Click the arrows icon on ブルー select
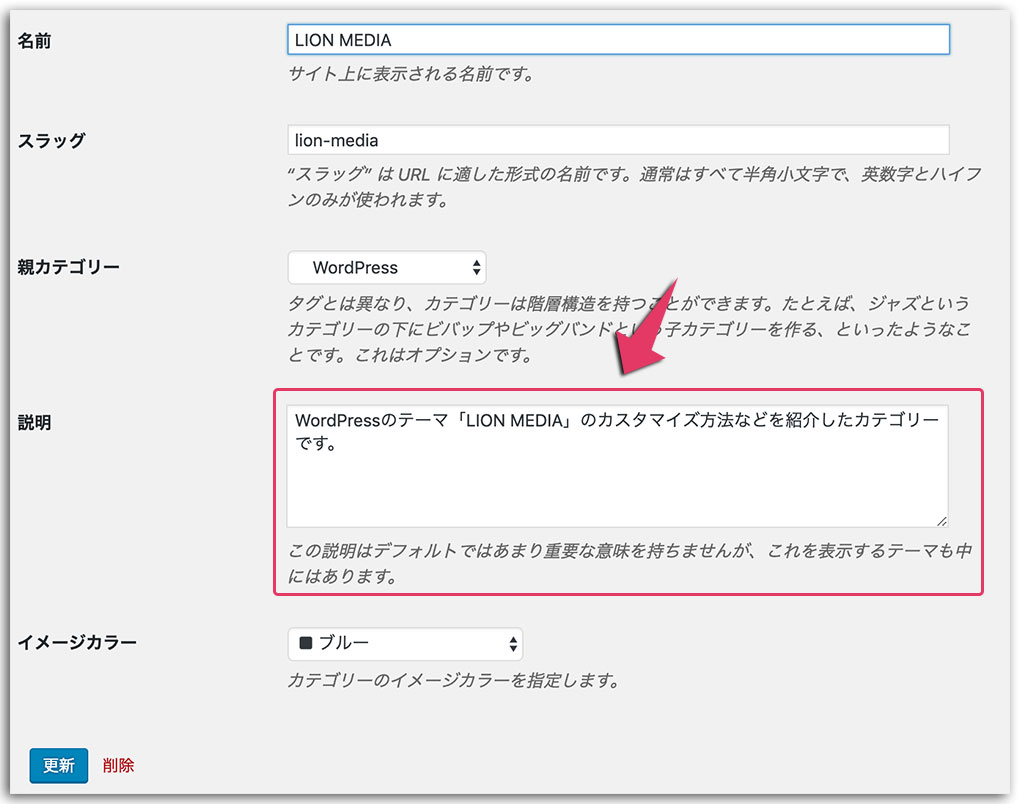The width and height of the screenshot is (1020, 804). 513,643
